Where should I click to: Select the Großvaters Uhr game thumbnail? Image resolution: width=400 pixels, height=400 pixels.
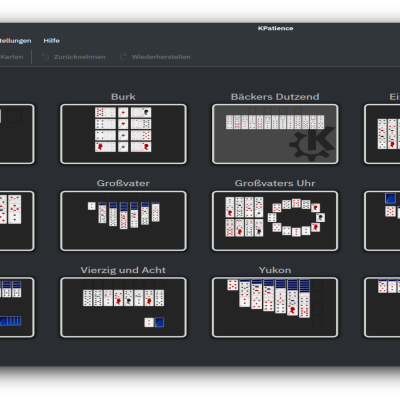click(275, 221)
